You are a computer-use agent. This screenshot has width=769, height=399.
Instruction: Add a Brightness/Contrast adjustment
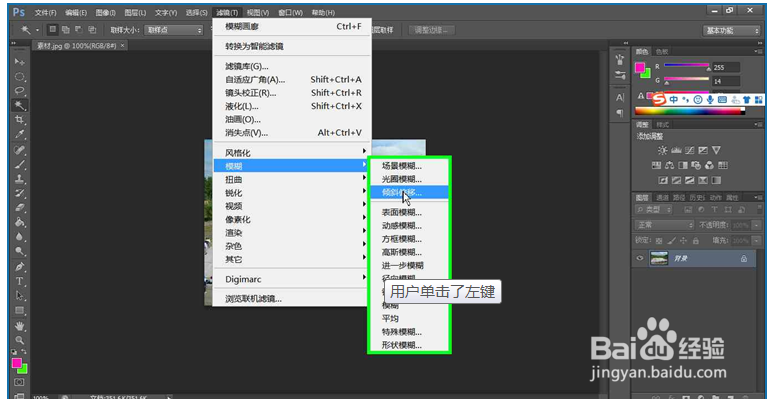point(663,150)
